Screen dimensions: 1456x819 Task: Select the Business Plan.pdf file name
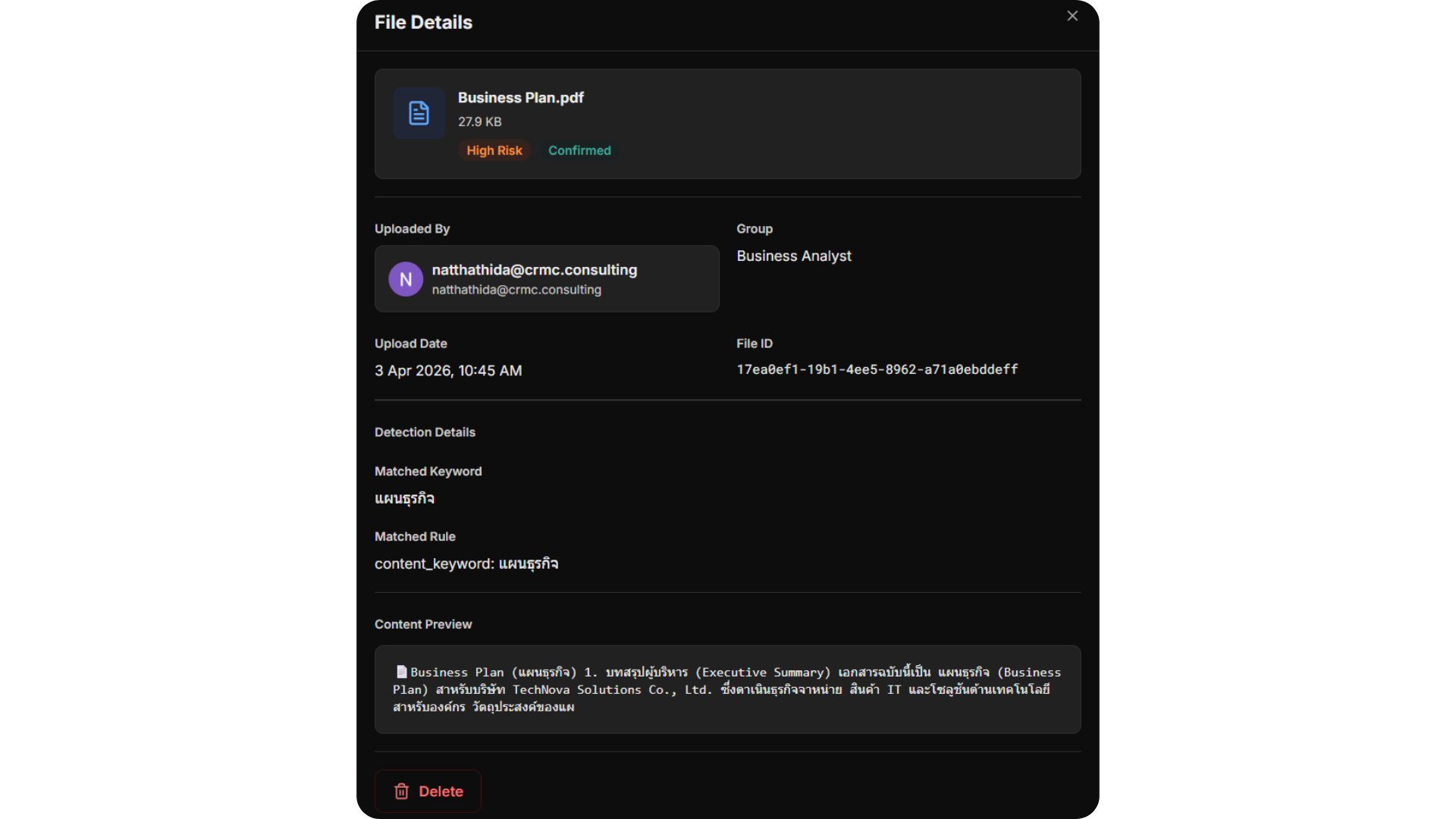(520, 98)
